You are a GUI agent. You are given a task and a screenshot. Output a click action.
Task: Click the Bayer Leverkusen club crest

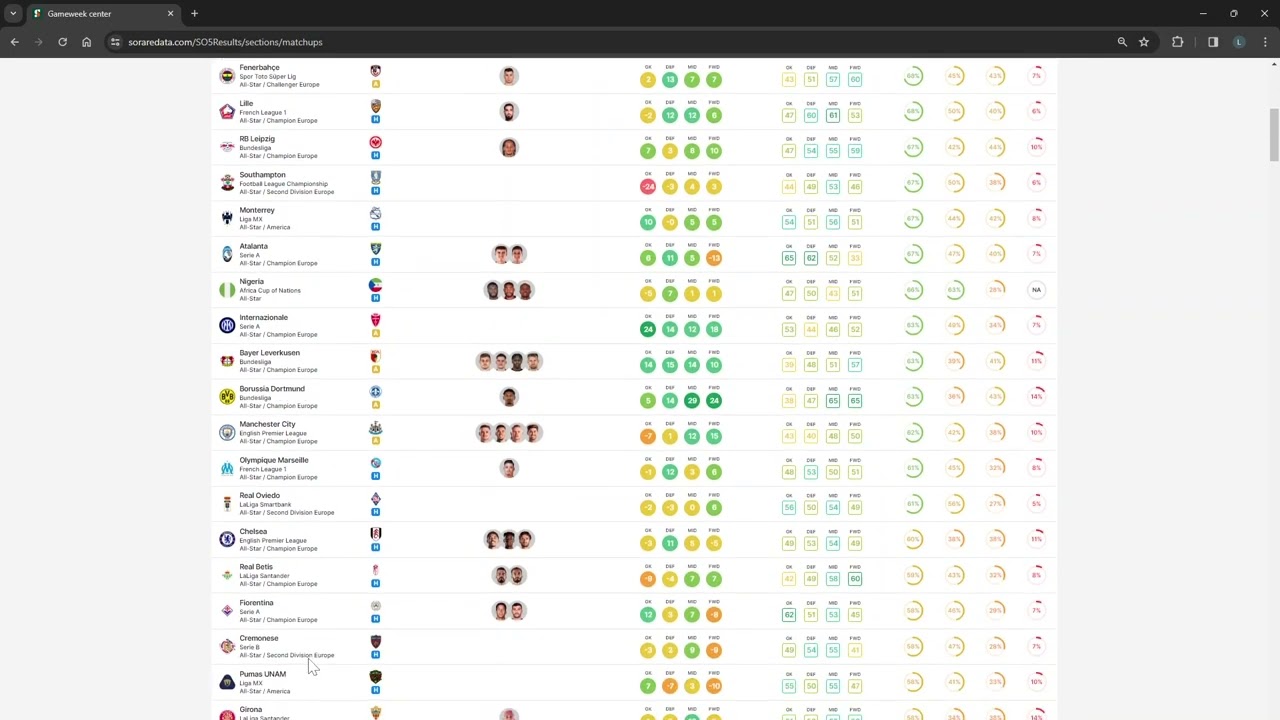[x=227, y=361]
